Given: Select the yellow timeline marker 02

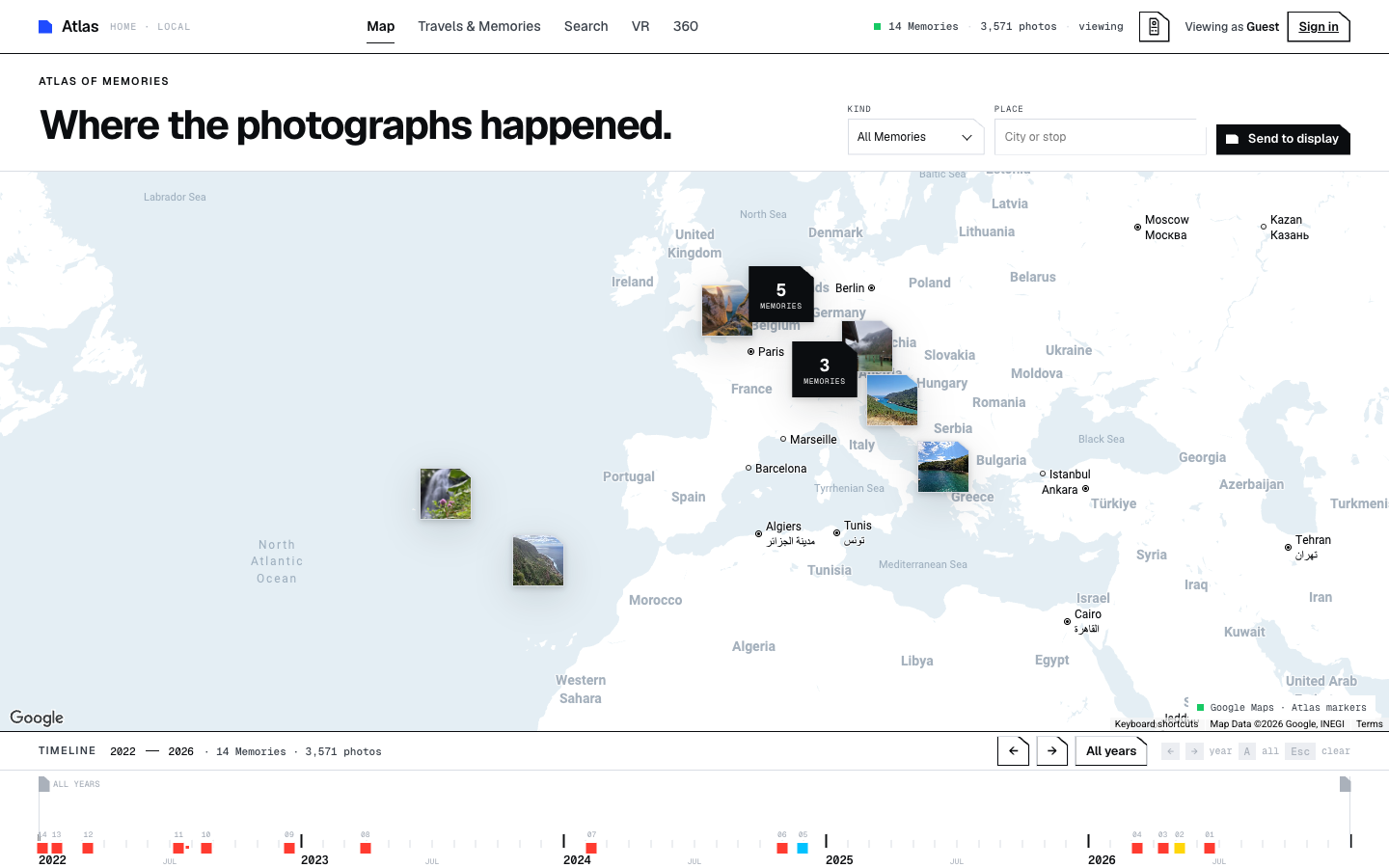Looking at the screenshot, I should tap(1180, 848).
